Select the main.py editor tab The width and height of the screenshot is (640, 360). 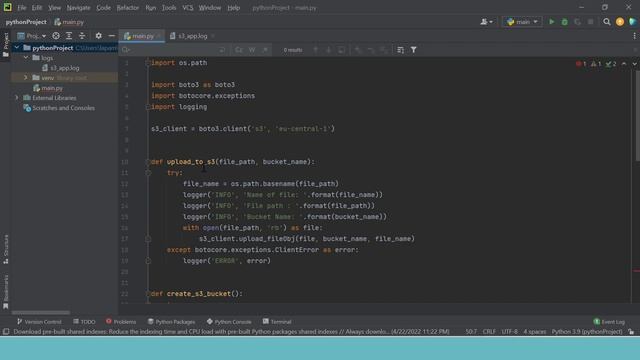[x=142, y=36]
